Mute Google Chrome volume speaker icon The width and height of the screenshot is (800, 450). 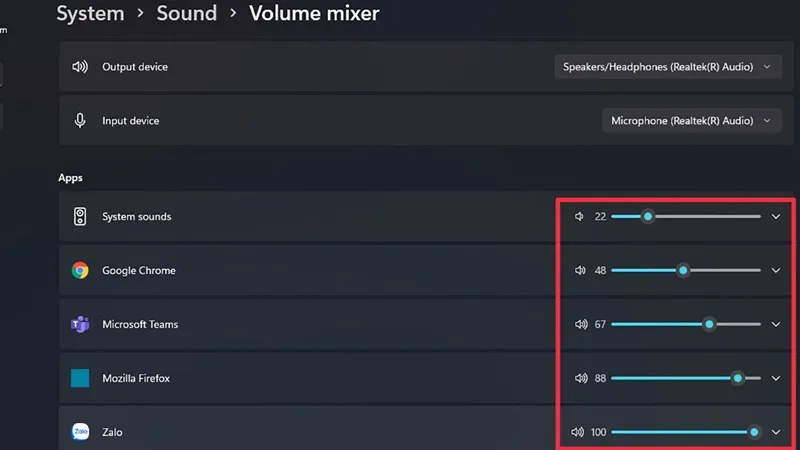point(579,270)
